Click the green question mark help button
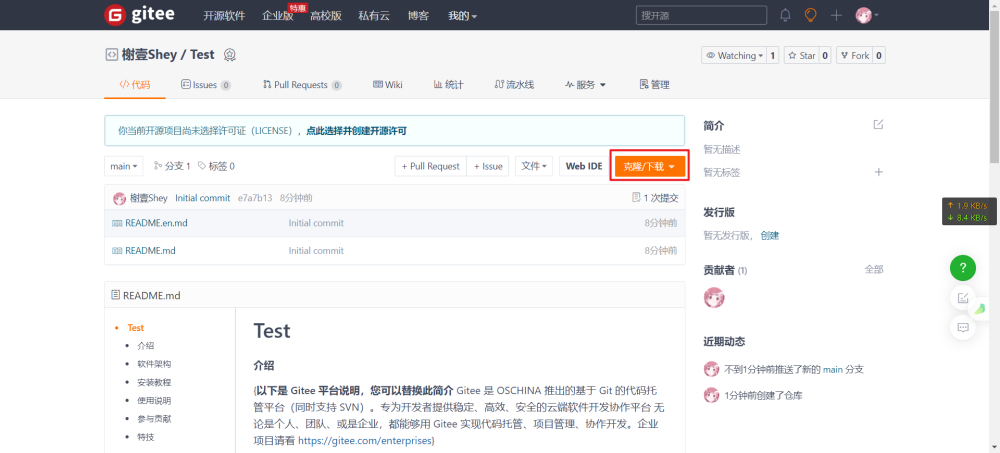The width and height of the screenshot is (1000, 453). pos(963,267)
